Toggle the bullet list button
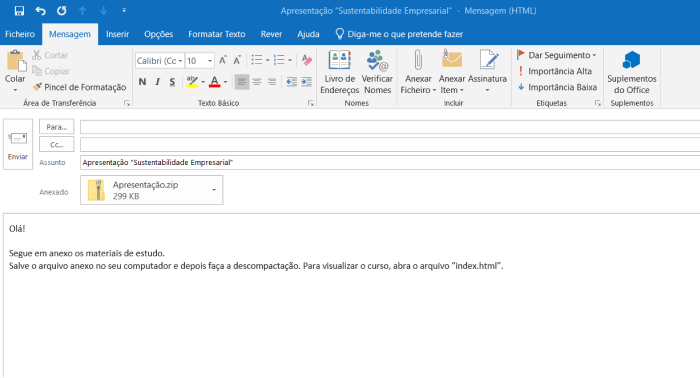 pos(257,60)
